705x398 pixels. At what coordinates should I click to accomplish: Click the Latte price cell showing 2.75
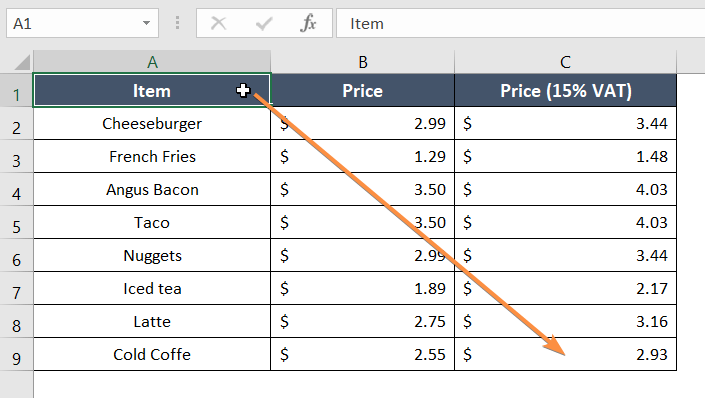pos(363,322)
